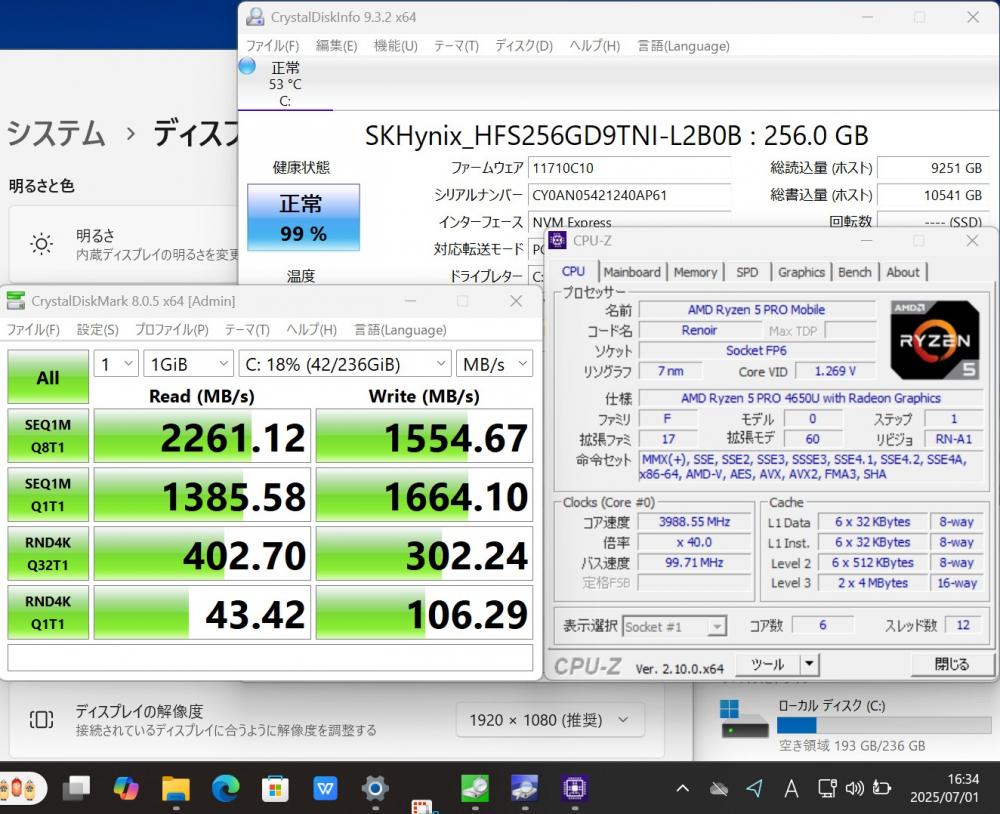This screenshot has width=1000, height=814.
Task: Open the About tab in CPU-Z
Action: pyautogui.click(x=903, y=272)
